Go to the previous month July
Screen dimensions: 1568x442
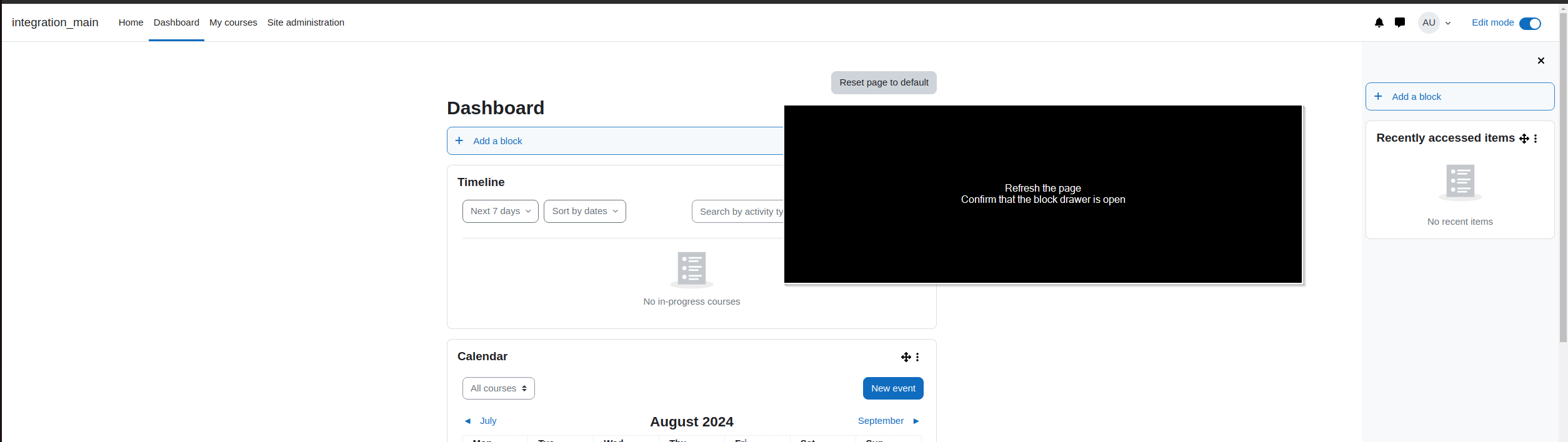pos(480,421)
